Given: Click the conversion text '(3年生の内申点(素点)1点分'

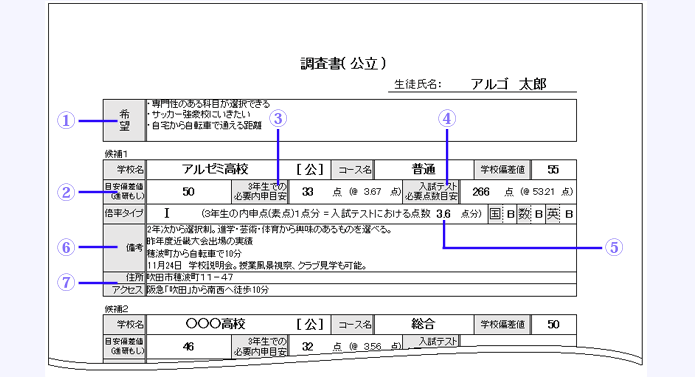Looking at the screenshot, I should click(x=260, y=214).
